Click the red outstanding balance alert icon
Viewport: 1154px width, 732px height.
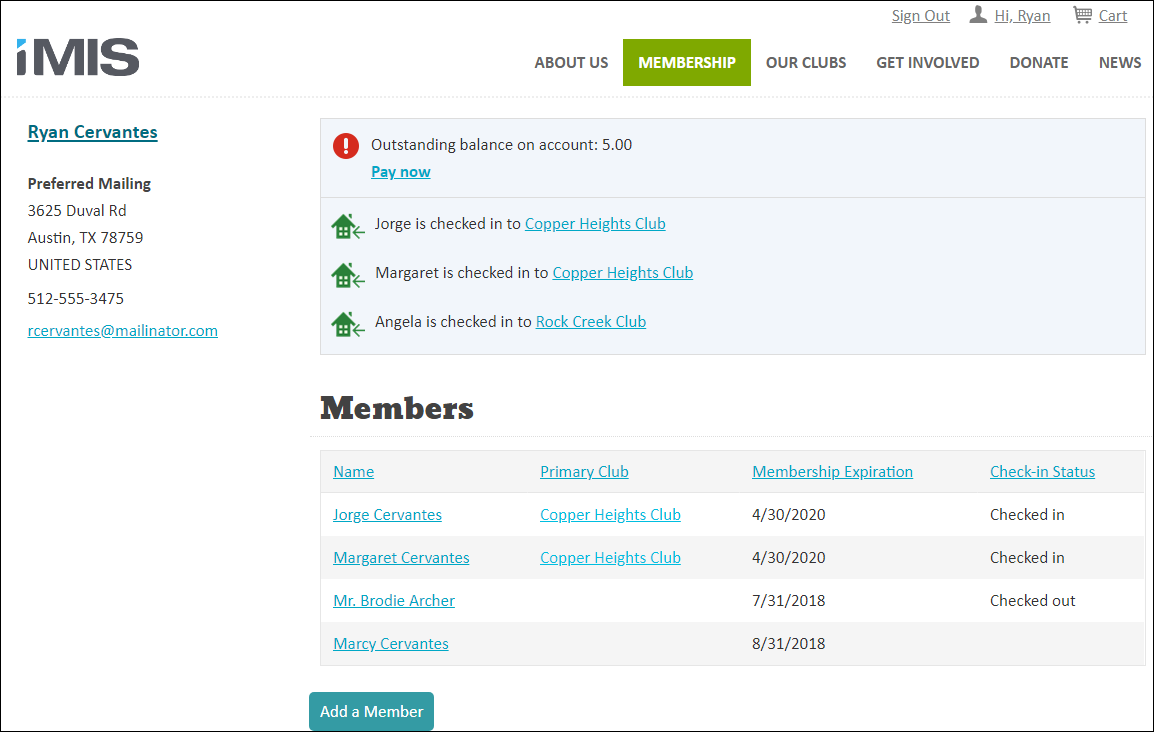pos(346,146)
